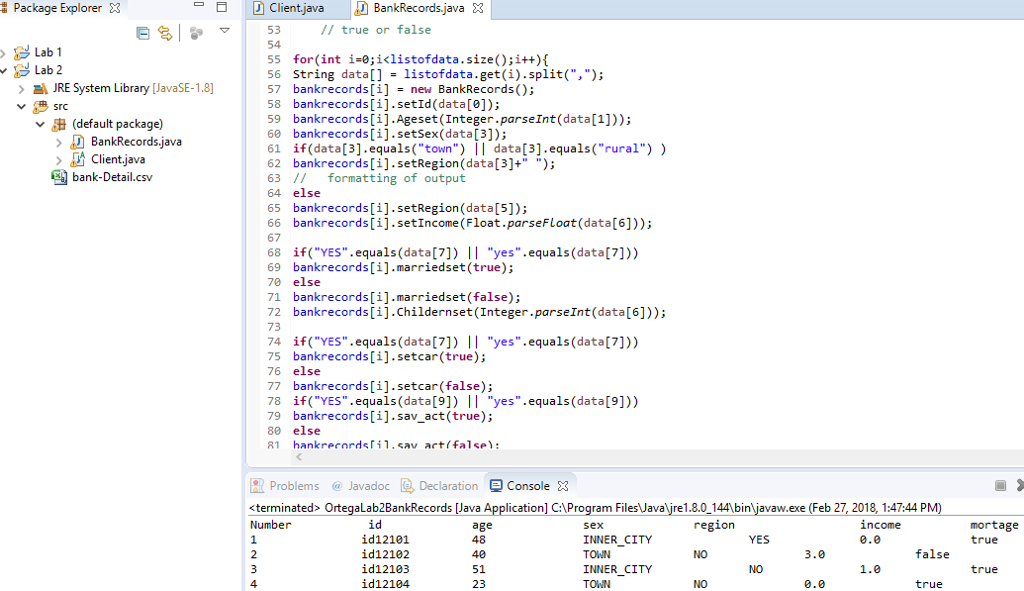Click the Terminate icon in Console toolbar
Image resolution: width=1024 pixels, height=591 pixels.
[x=1000, y=485]
